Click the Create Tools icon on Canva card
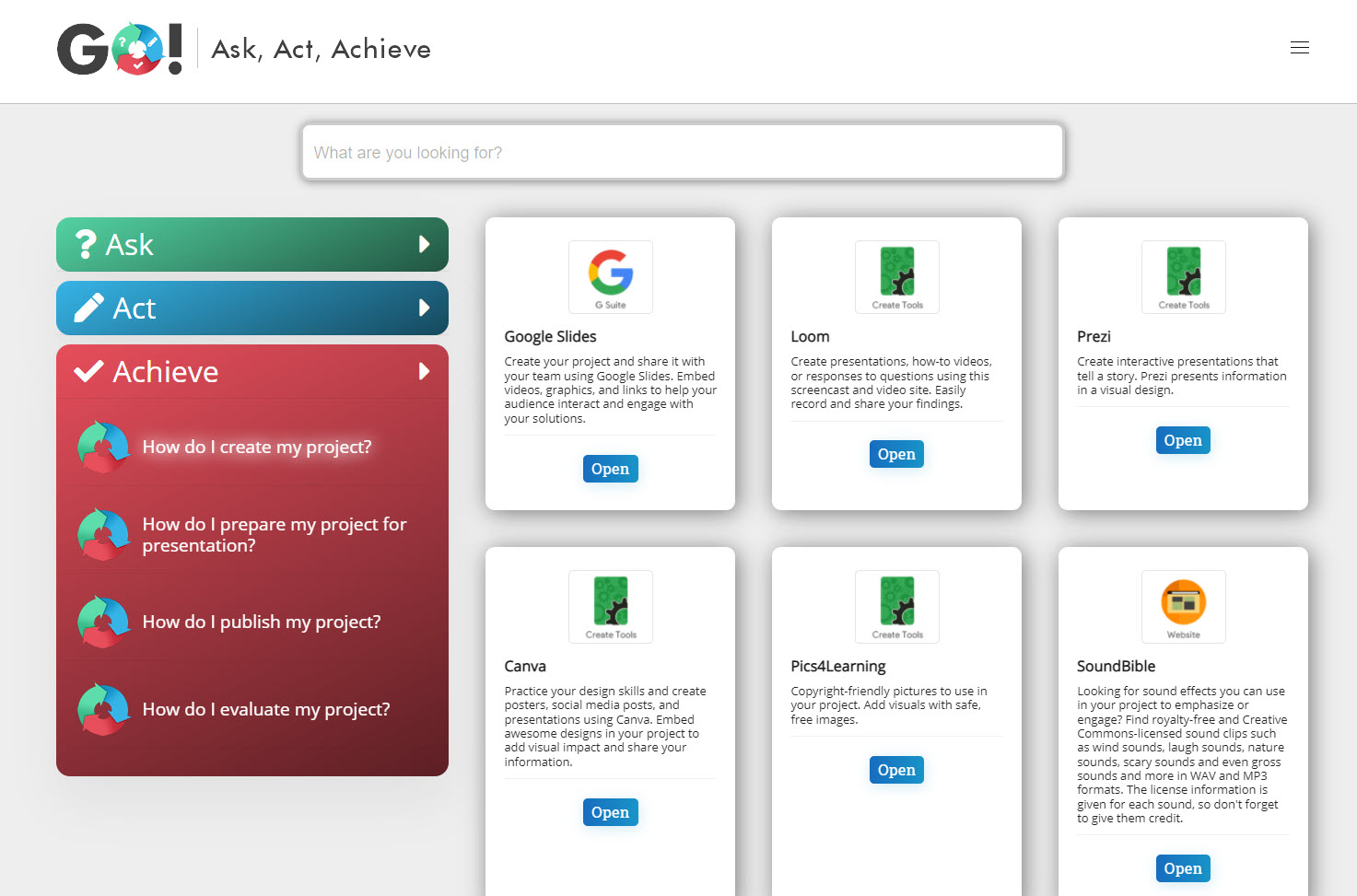The width and height of the screenshot is (1357, 896). pos(611,607)
